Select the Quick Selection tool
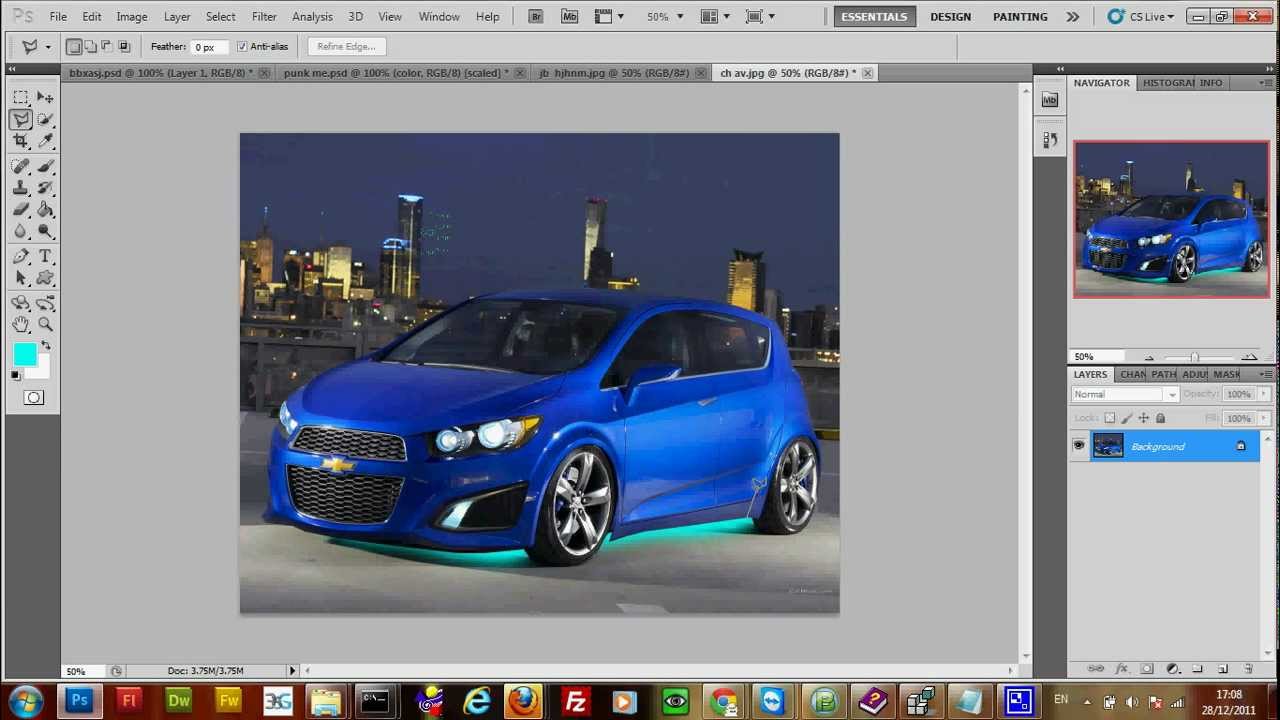Image resolution: width=1280 pixels, height=720 pixels. pyautogui.click(x=45, y=119)
